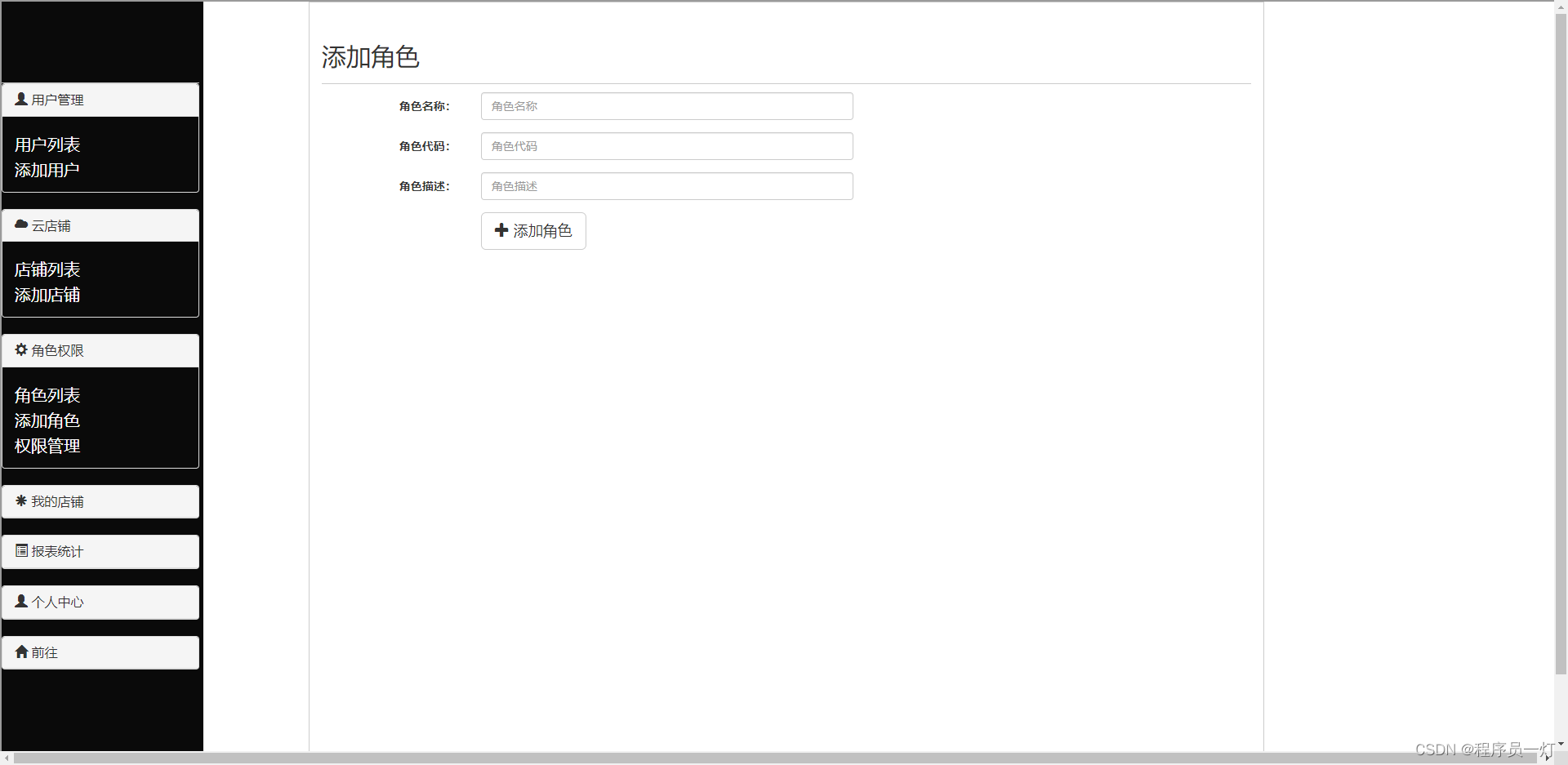Click the list icon beside 报表统计
This screenshot has height=765, width=1568.
point(21,550)
